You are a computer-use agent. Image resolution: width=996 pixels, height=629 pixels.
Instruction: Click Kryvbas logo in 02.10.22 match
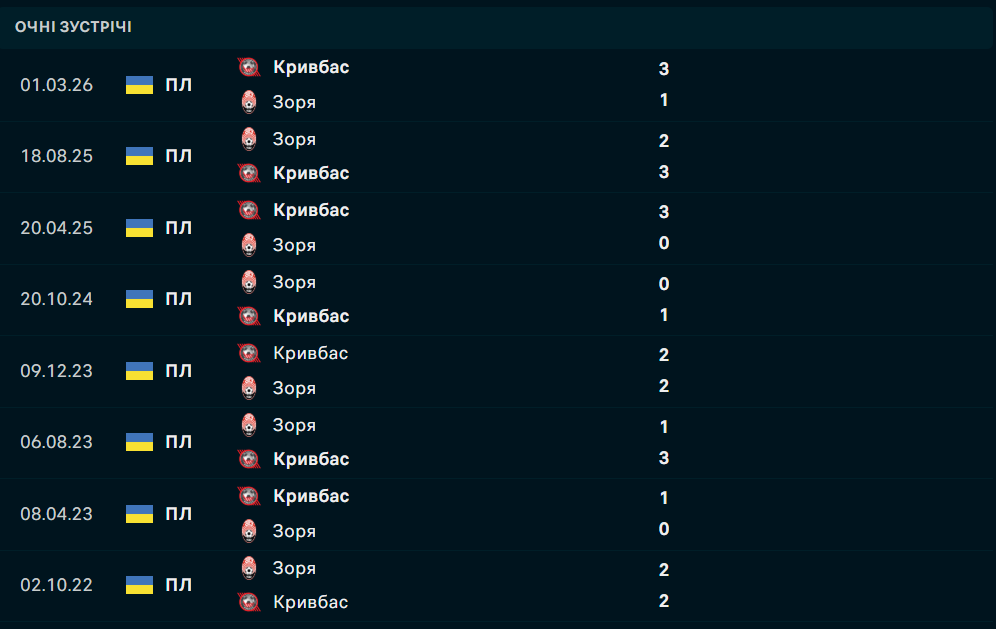[x=249, y=602]
